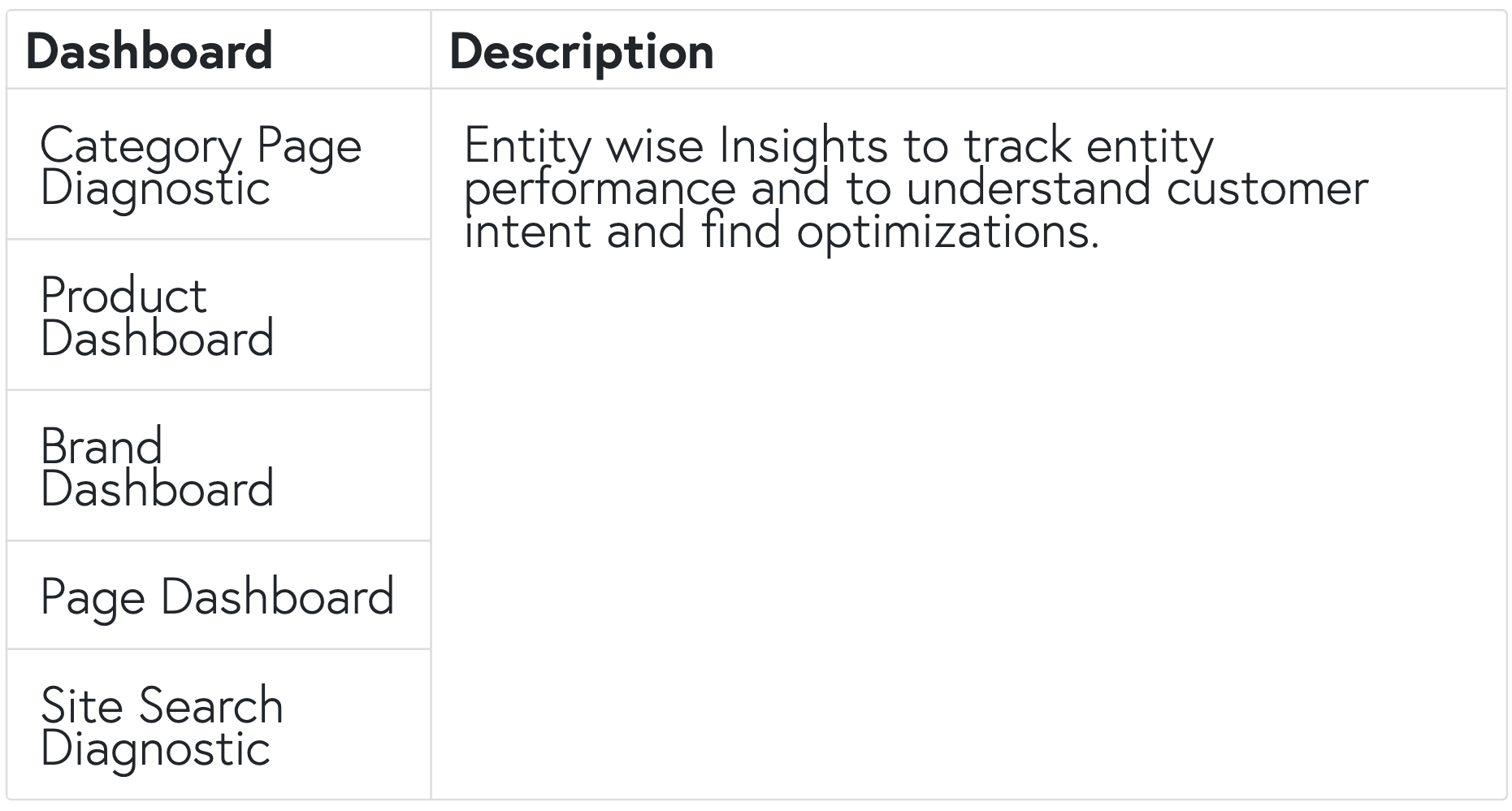Click "Diagnostic" under Site Search

(155, 748)
